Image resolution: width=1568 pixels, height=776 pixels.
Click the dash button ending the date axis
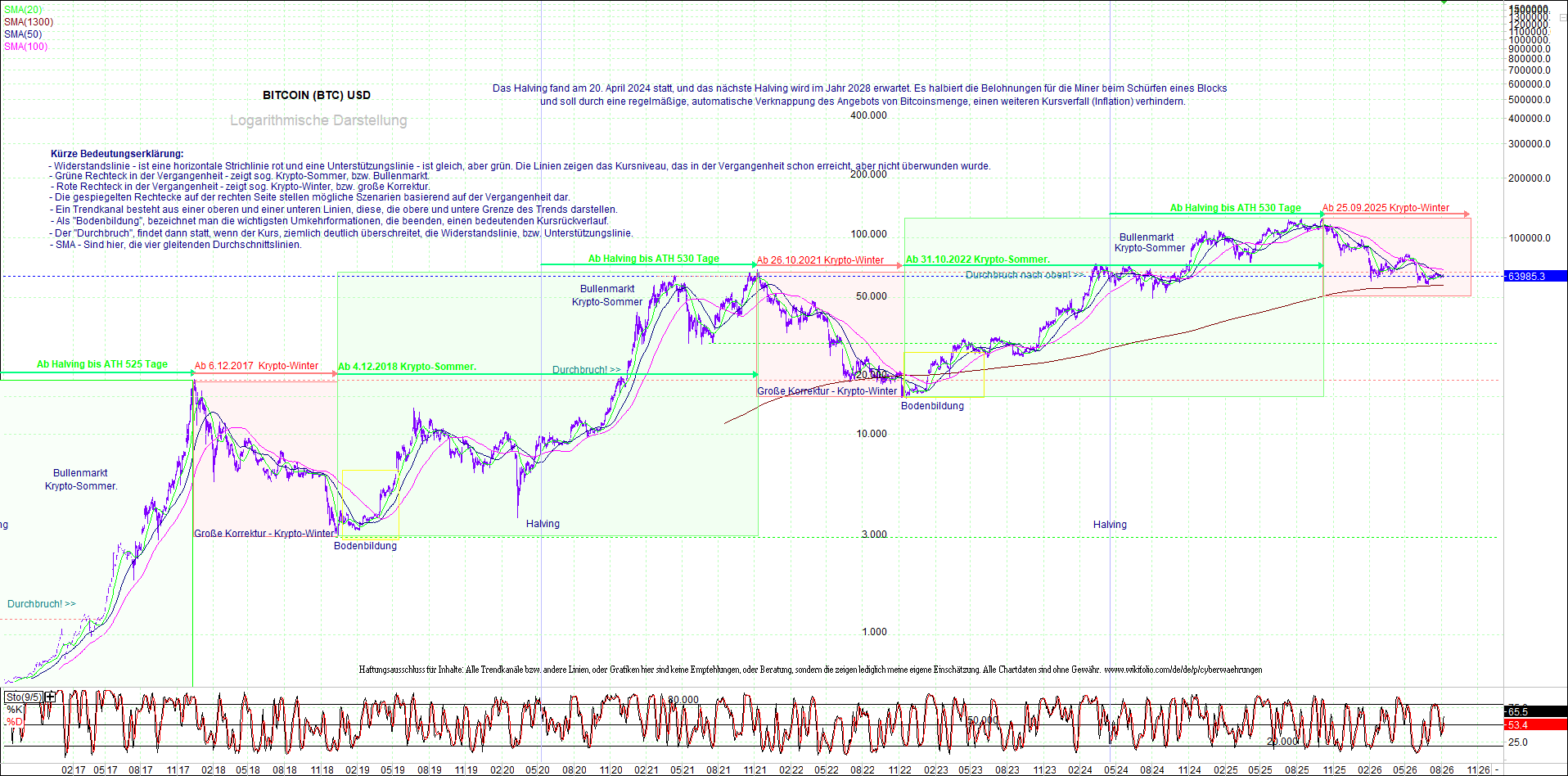[x=1497, y=769]
